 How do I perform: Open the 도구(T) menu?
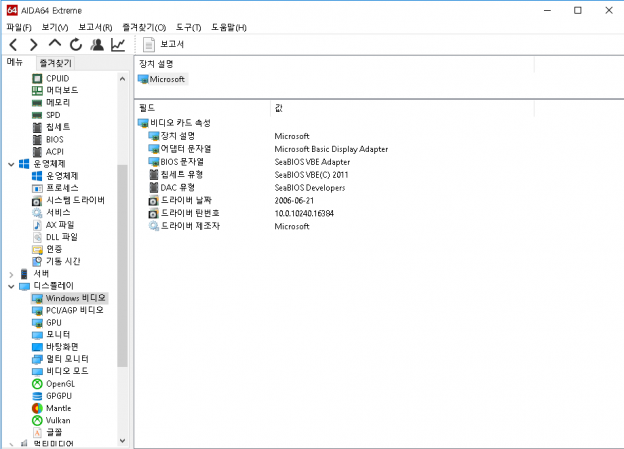tap(189, 27)
